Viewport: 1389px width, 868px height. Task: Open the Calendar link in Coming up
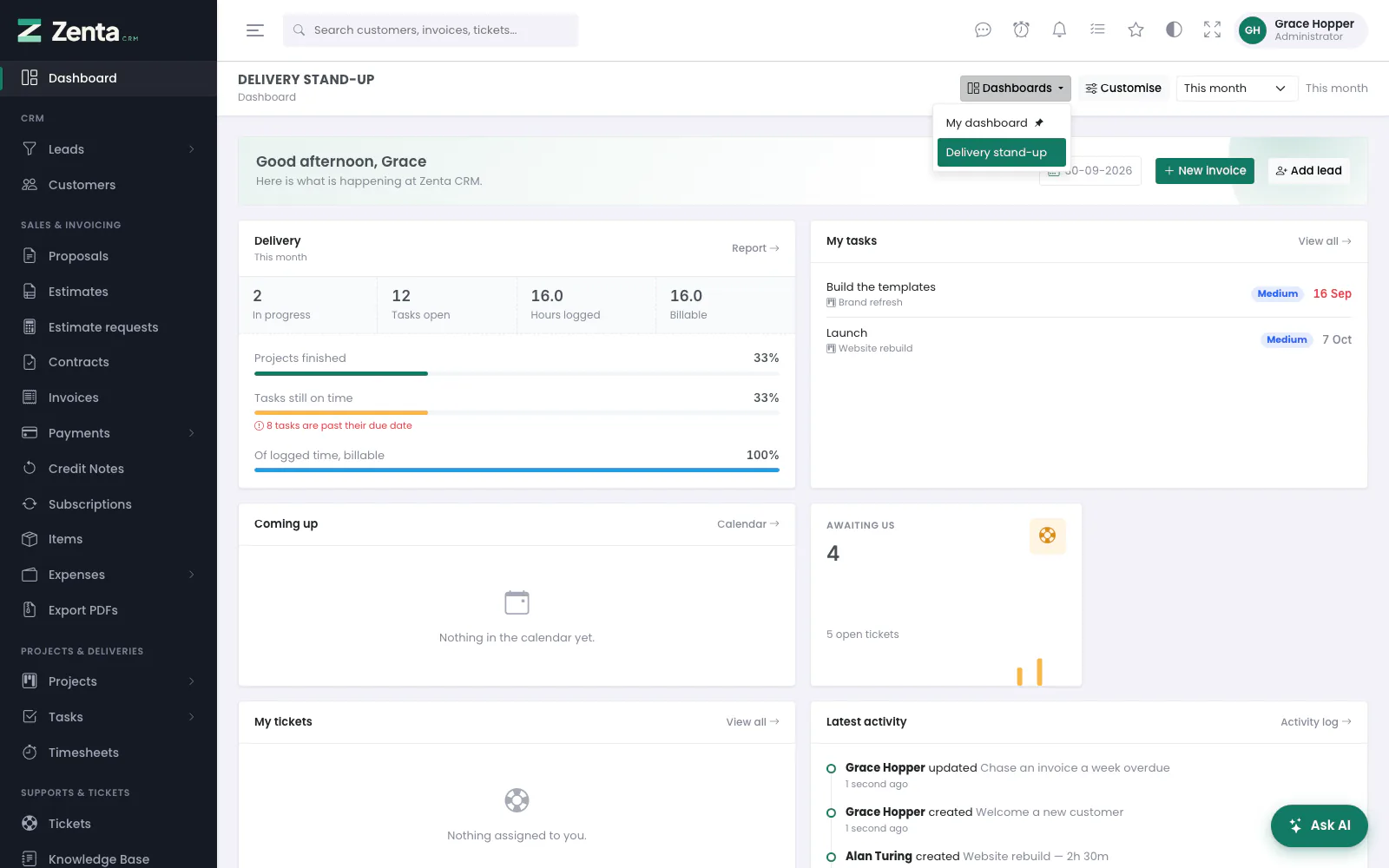(748, 524)
